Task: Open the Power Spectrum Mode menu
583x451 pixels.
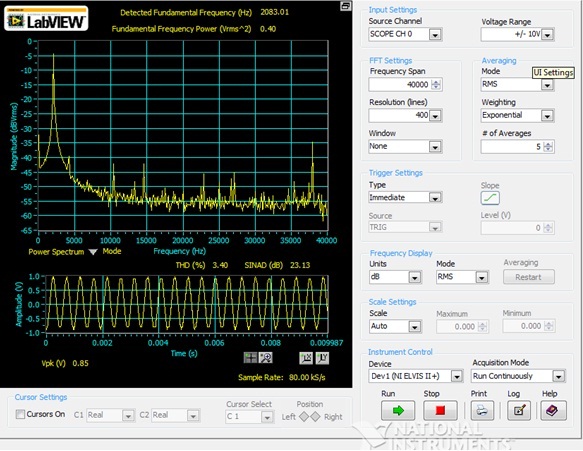Action: point(93,252)
